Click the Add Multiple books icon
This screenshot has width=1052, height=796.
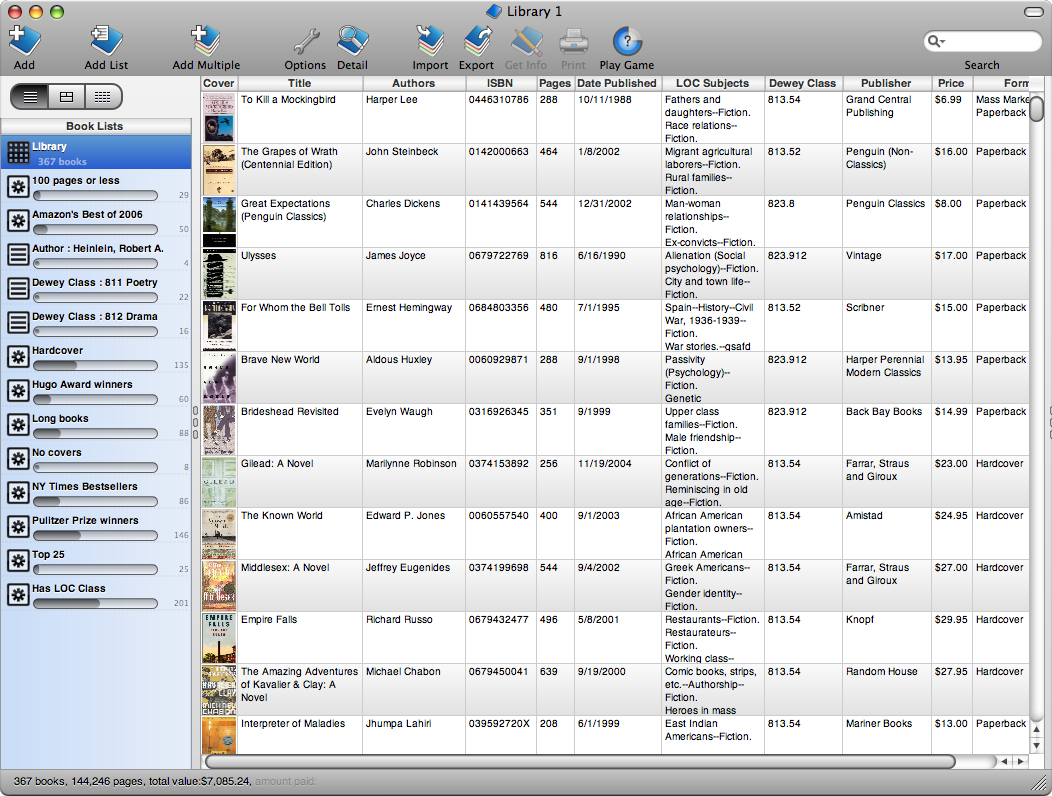click(x=206, y=42)
